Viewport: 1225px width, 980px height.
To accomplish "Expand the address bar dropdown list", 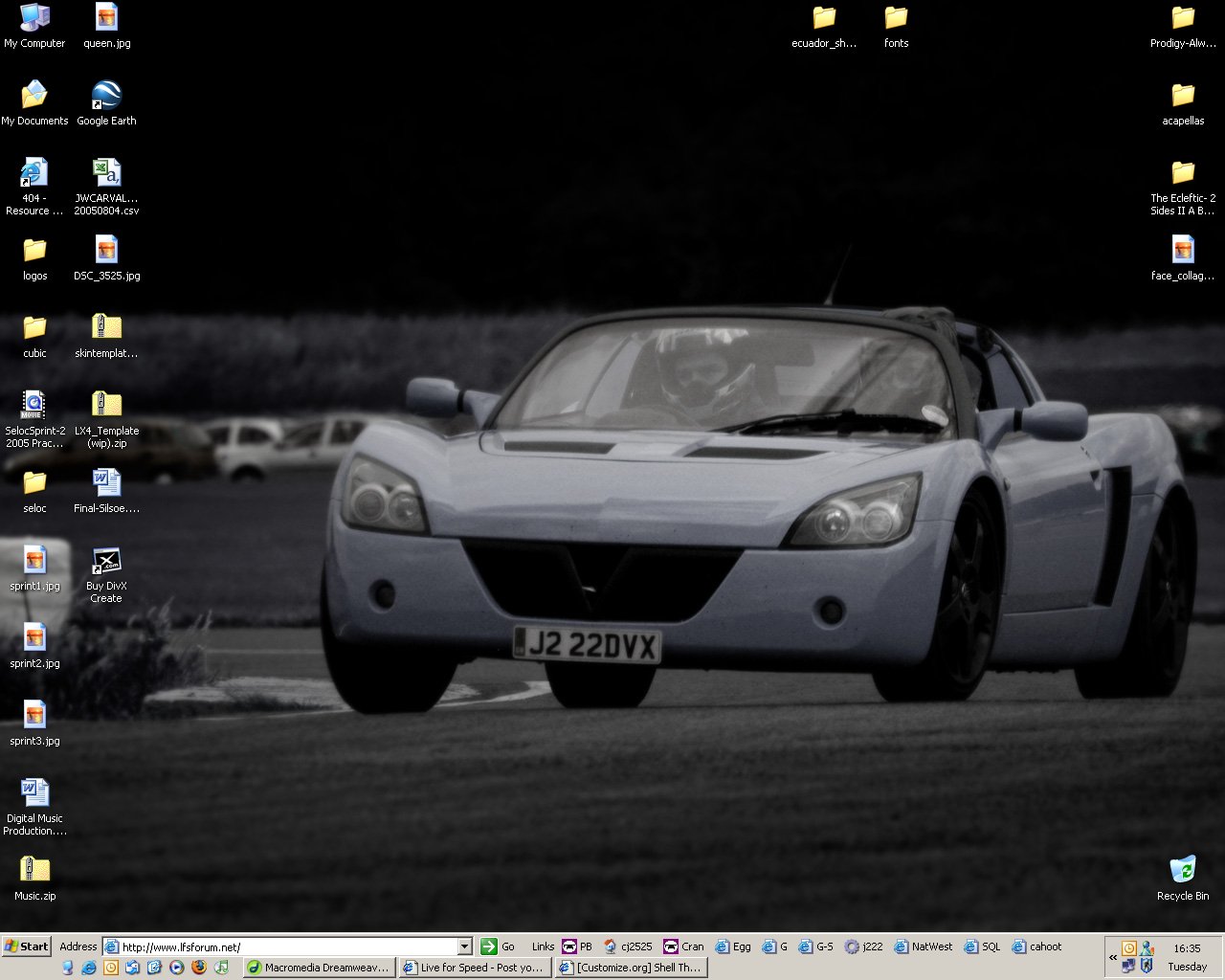I will coord(465,947).
